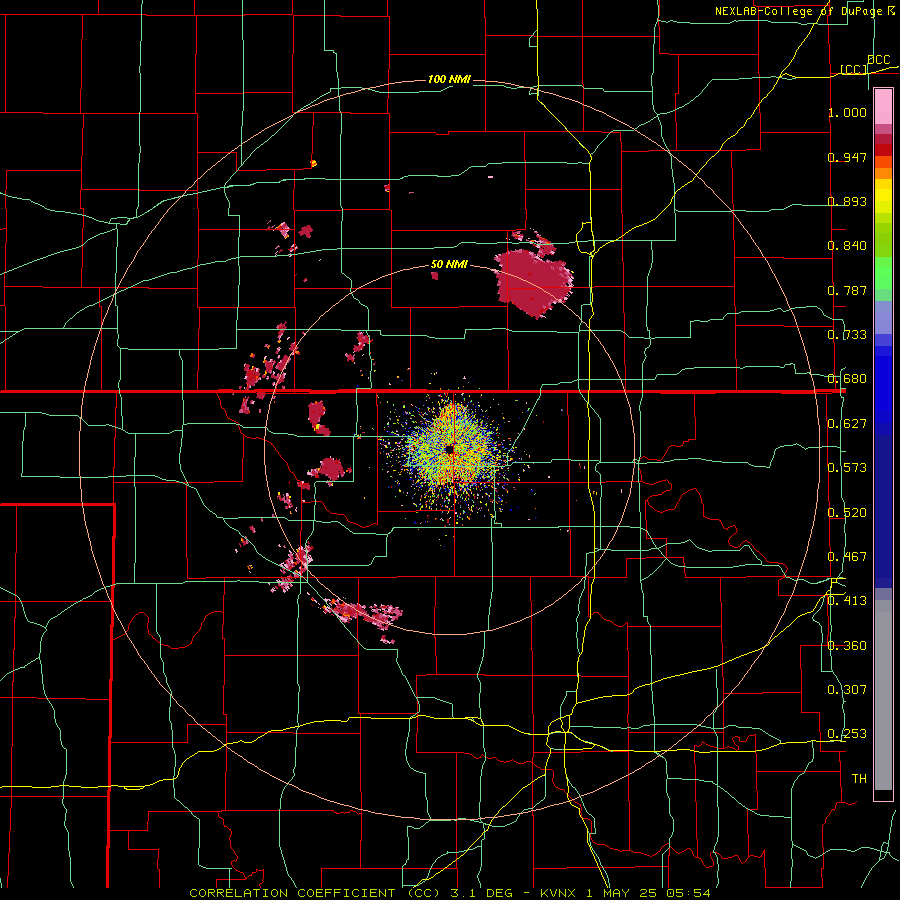The width and height of the screenshot is (900, 900).
Task: Select the 0.680 scale value
Action: [x=847, y=379]
